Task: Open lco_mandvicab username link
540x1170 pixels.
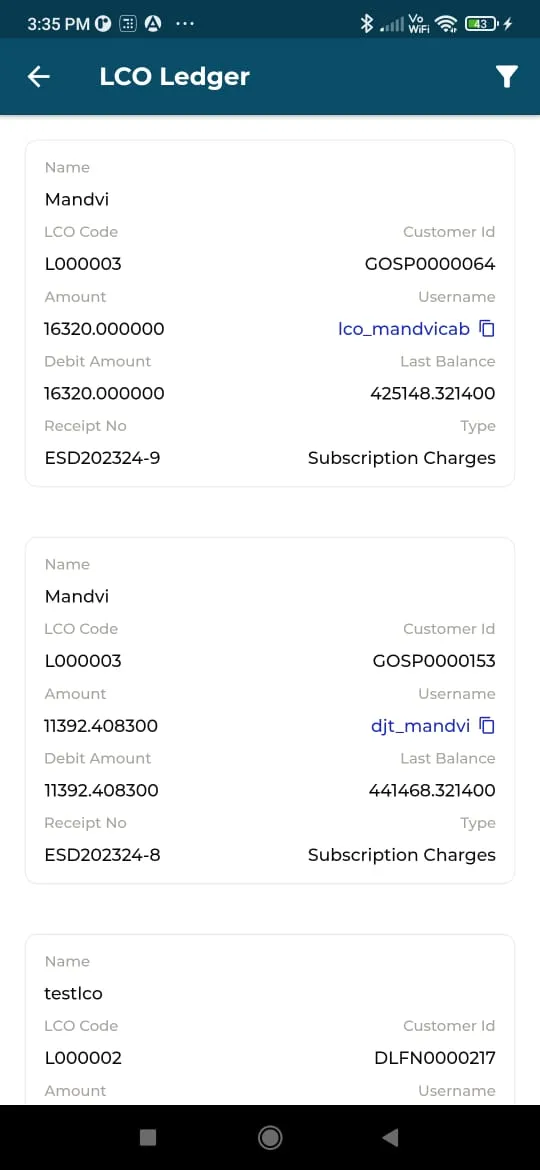Action: (x=404, y=329)
